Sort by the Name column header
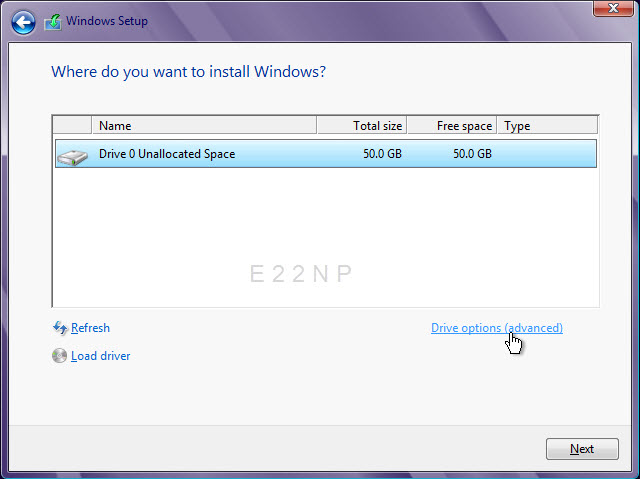640x479 pixels. pos(204,126)
